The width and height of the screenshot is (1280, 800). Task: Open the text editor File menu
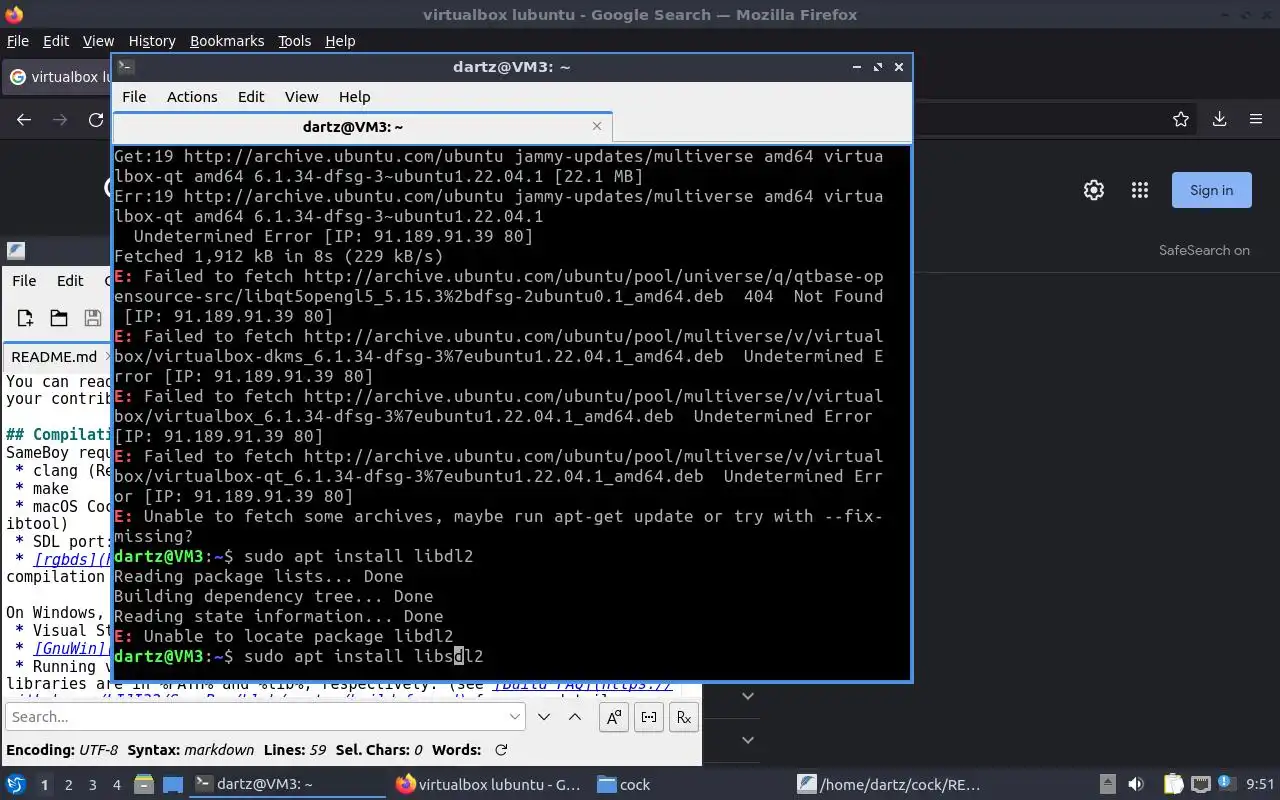click(23, 281)
